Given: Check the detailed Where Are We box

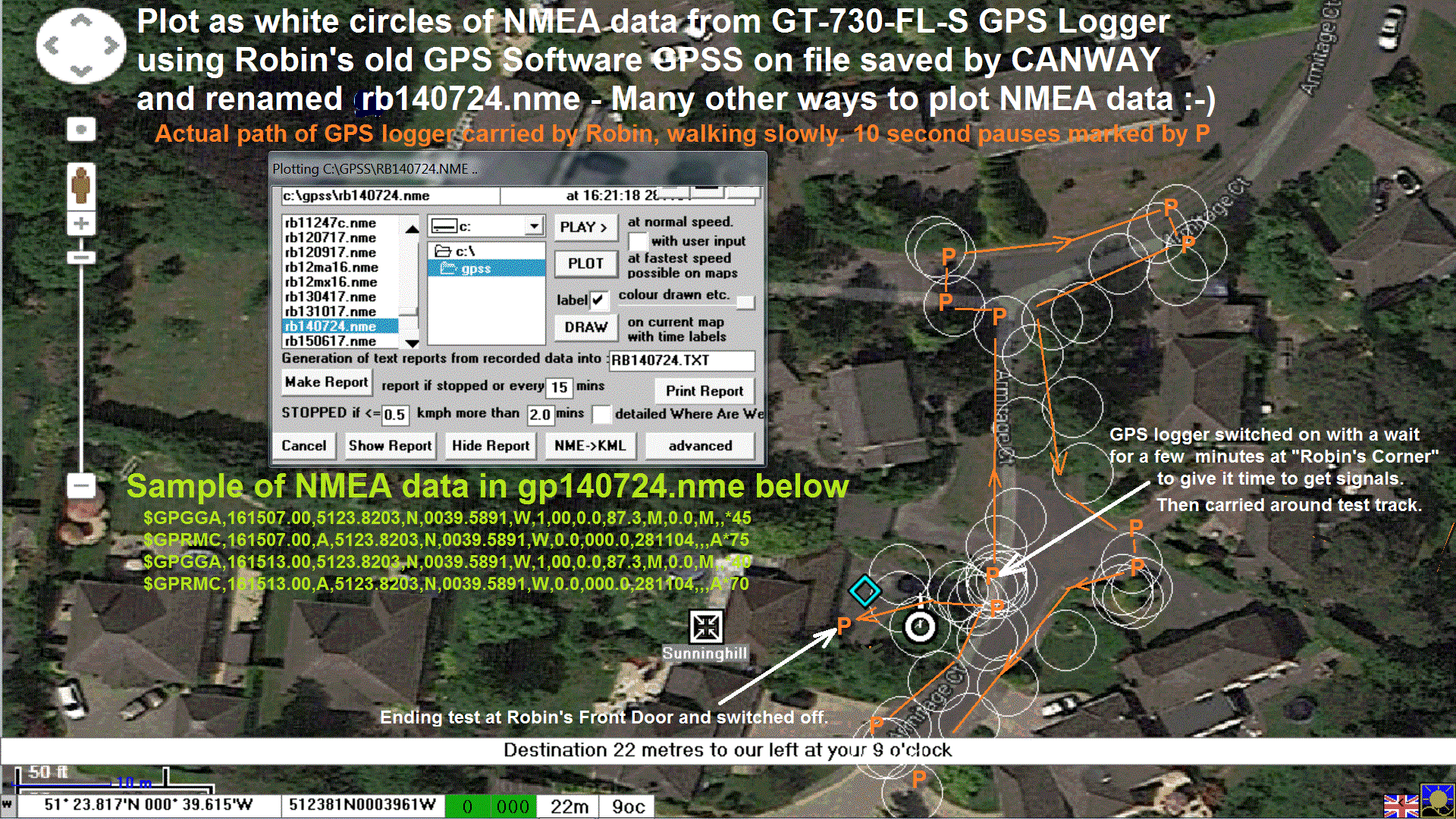Looking at the screenshot, I should pyautogui.click(x=602, y=414).
